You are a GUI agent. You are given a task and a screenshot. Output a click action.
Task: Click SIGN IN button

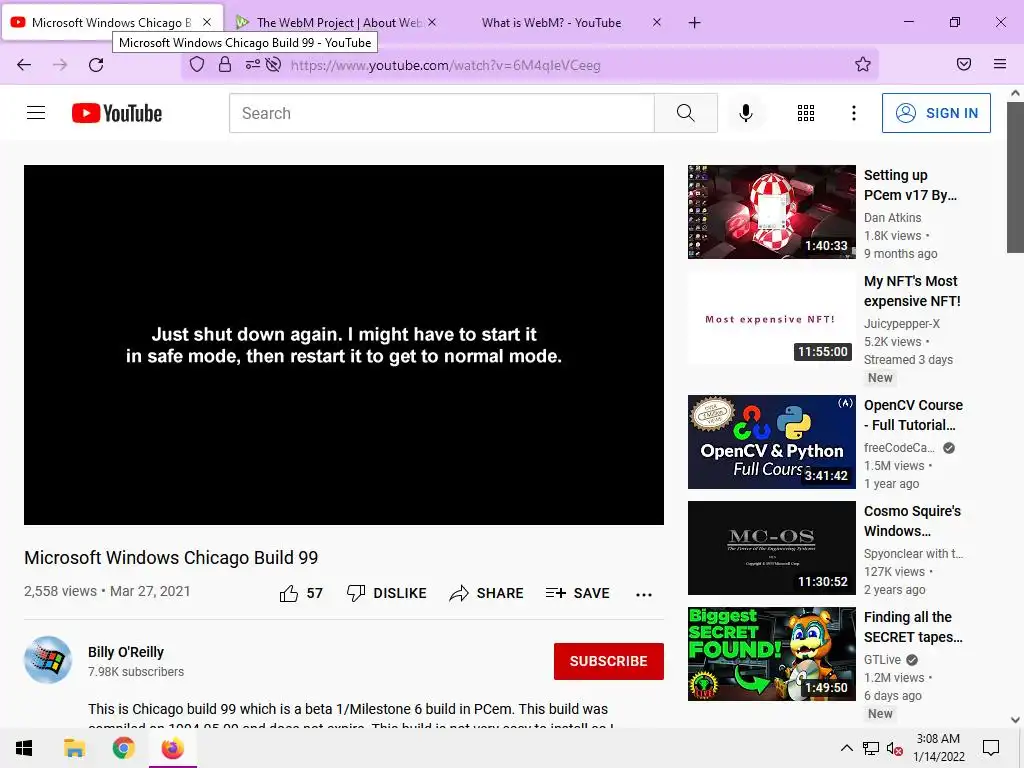pos(936,113)
